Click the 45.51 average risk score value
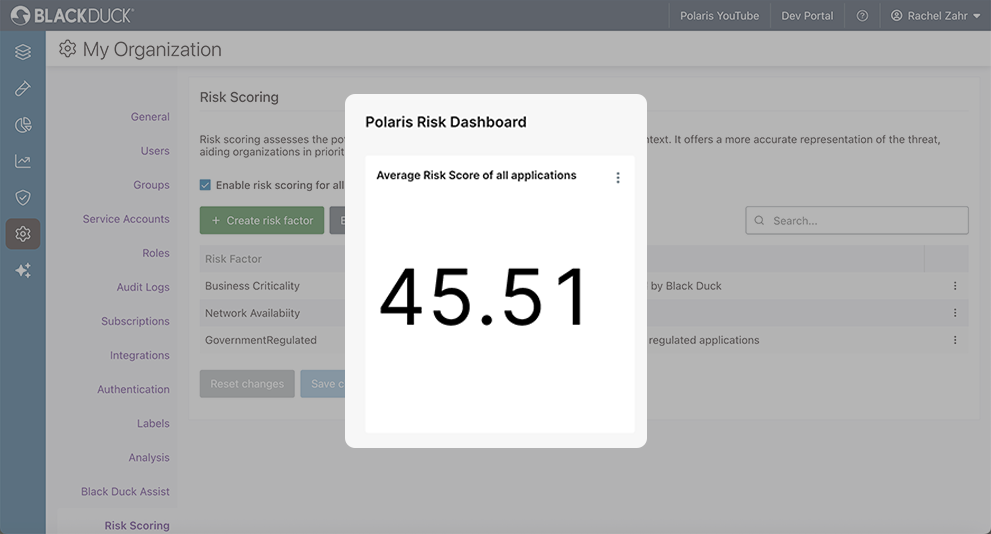991x534 pixels. 483,297
